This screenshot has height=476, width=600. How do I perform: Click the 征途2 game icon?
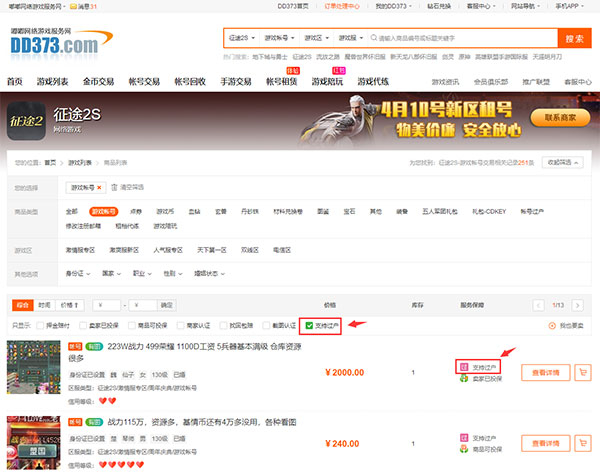point(26,121)
